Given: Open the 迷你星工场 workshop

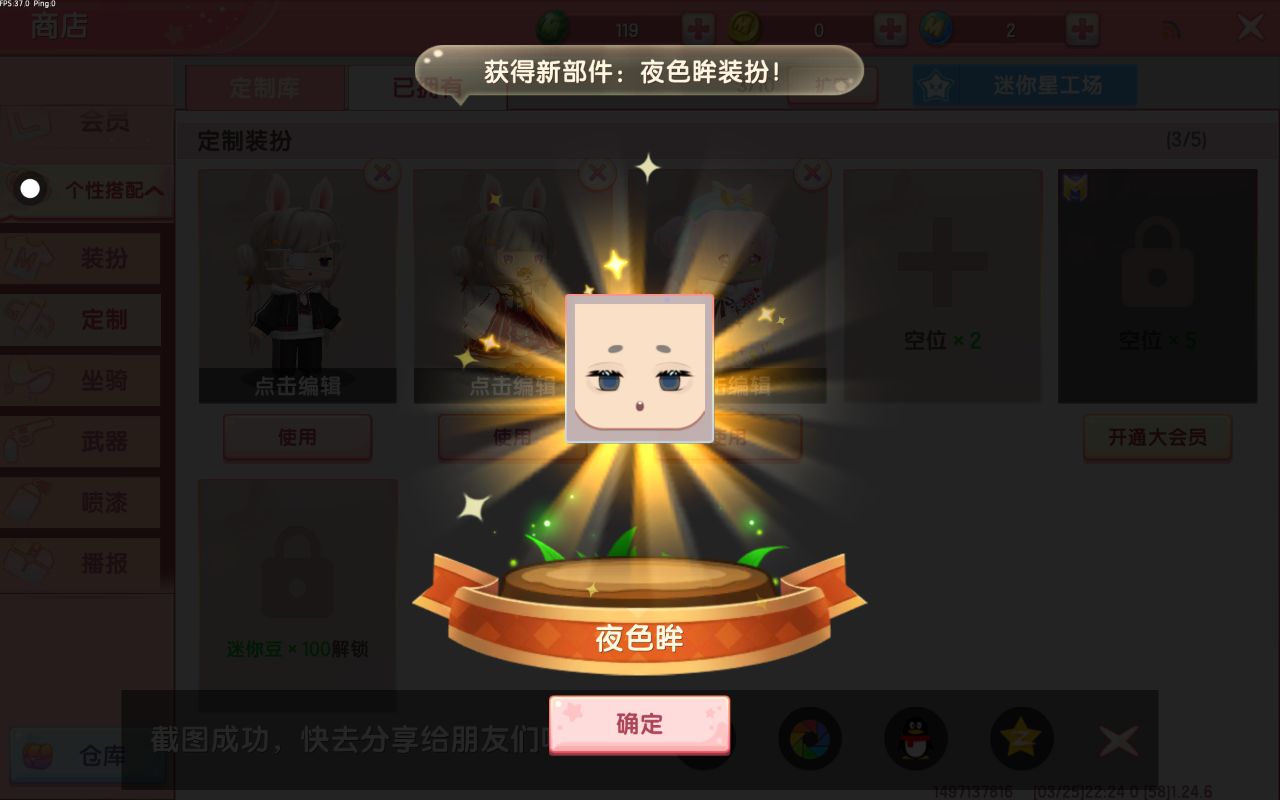Looking at the screenshot, I should 1025,86.
